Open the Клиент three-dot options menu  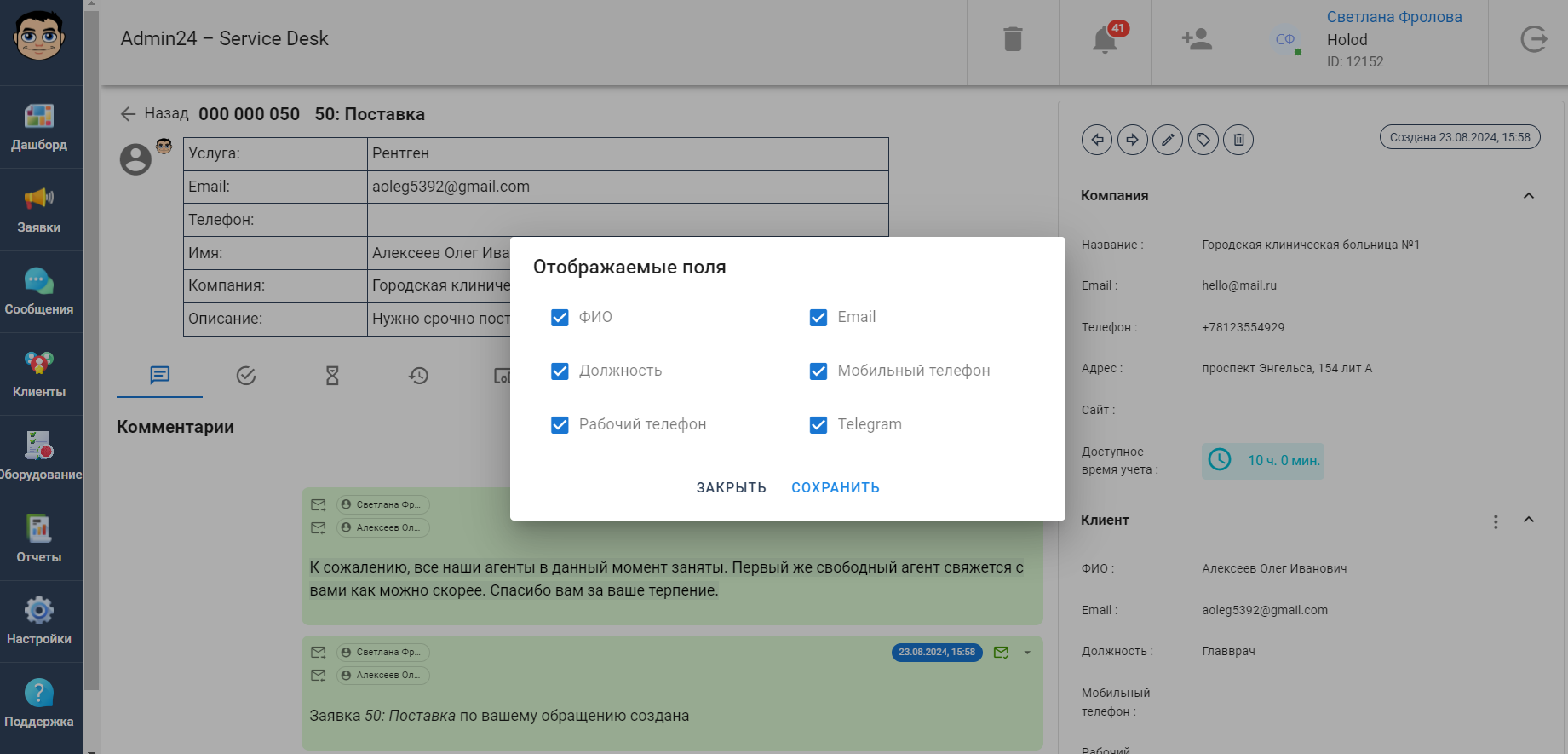coord(1496,521)
